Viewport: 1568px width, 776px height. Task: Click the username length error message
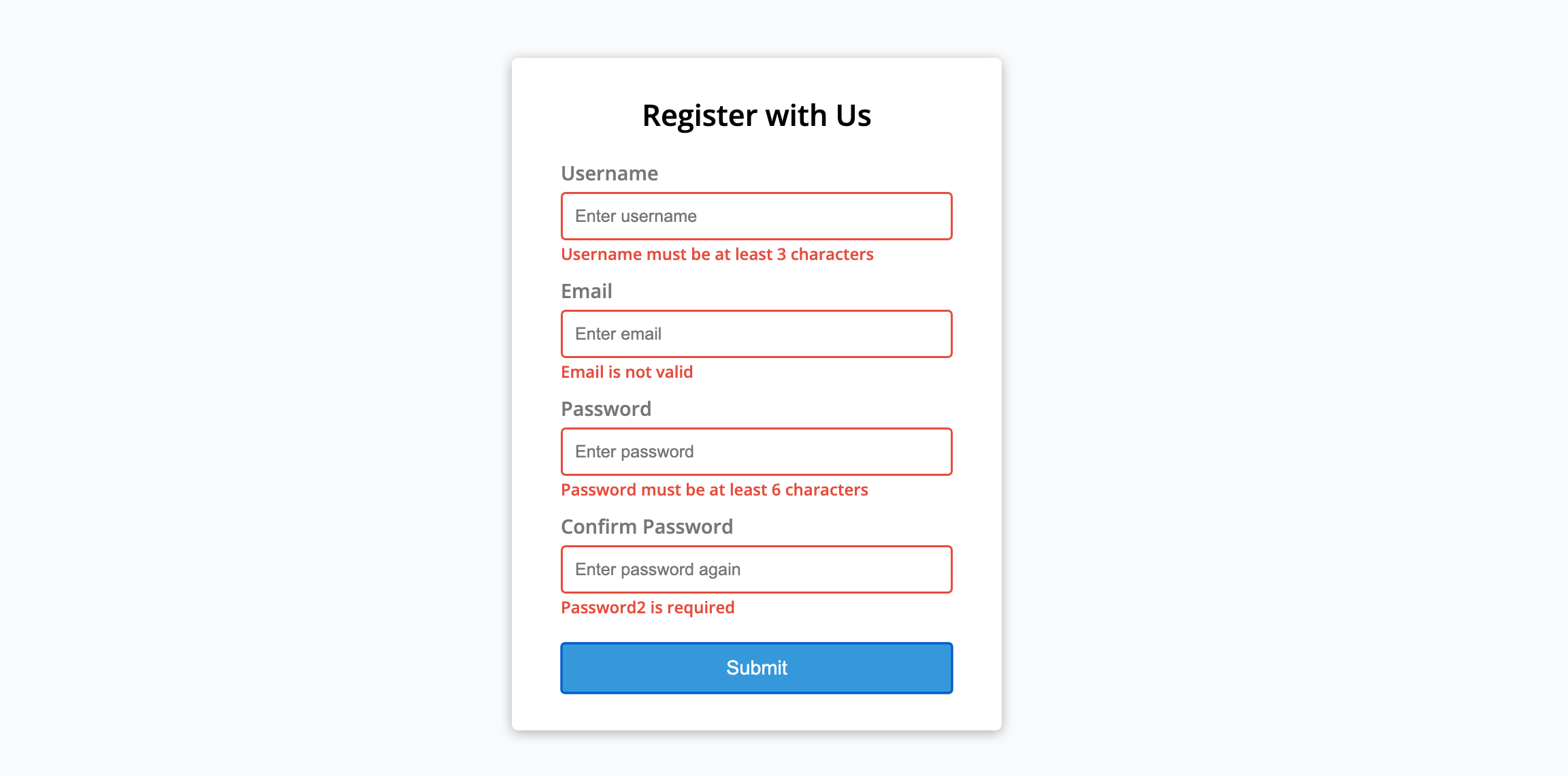coord(717,254)
